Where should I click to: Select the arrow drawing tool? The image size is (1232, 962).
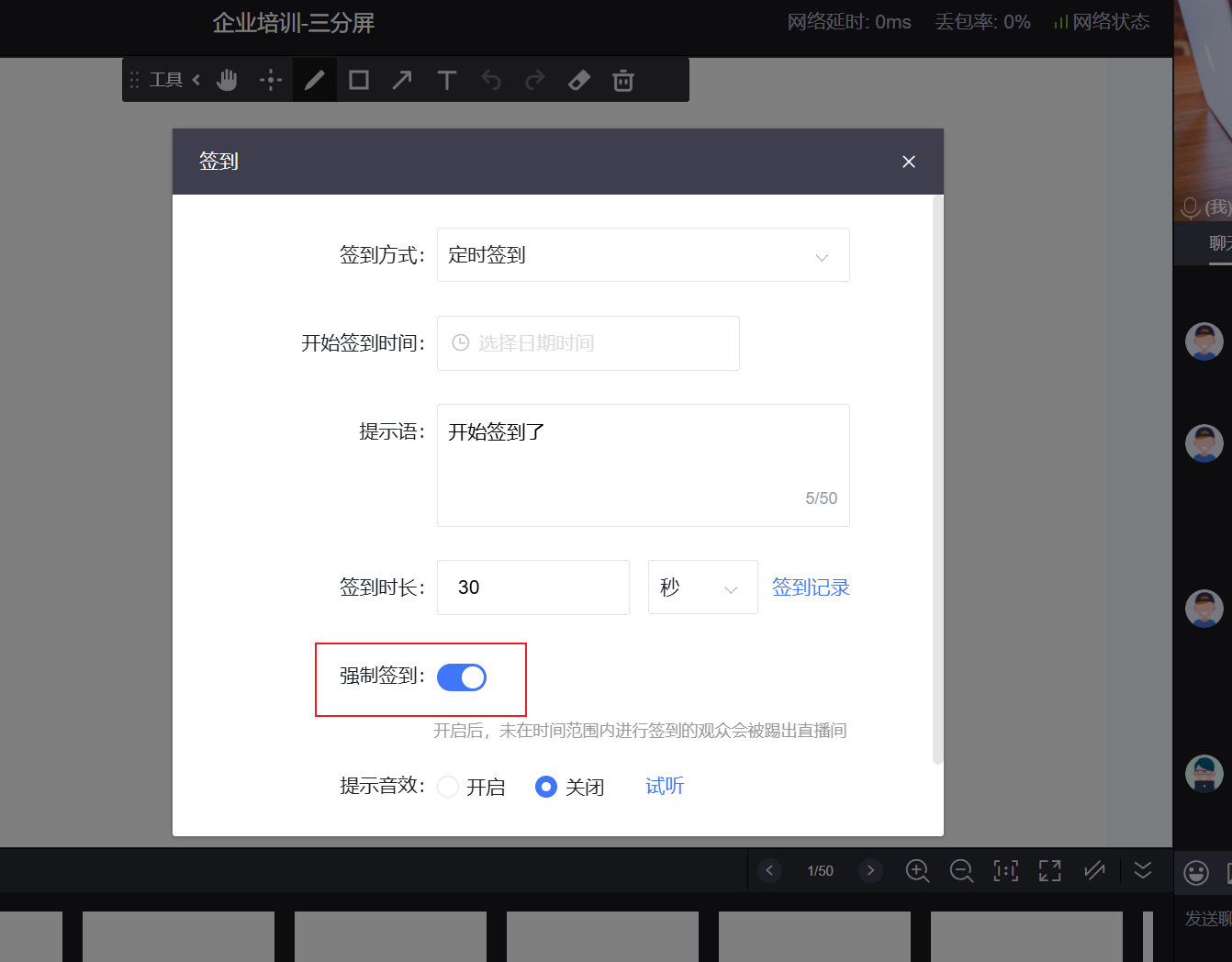point(402,80)
